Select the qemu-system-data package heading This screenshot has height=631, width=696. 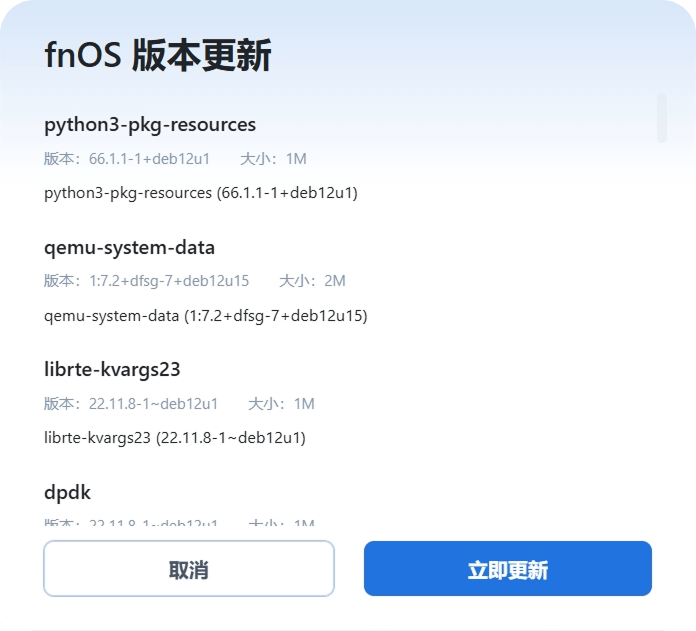click(x=130, y=247)
